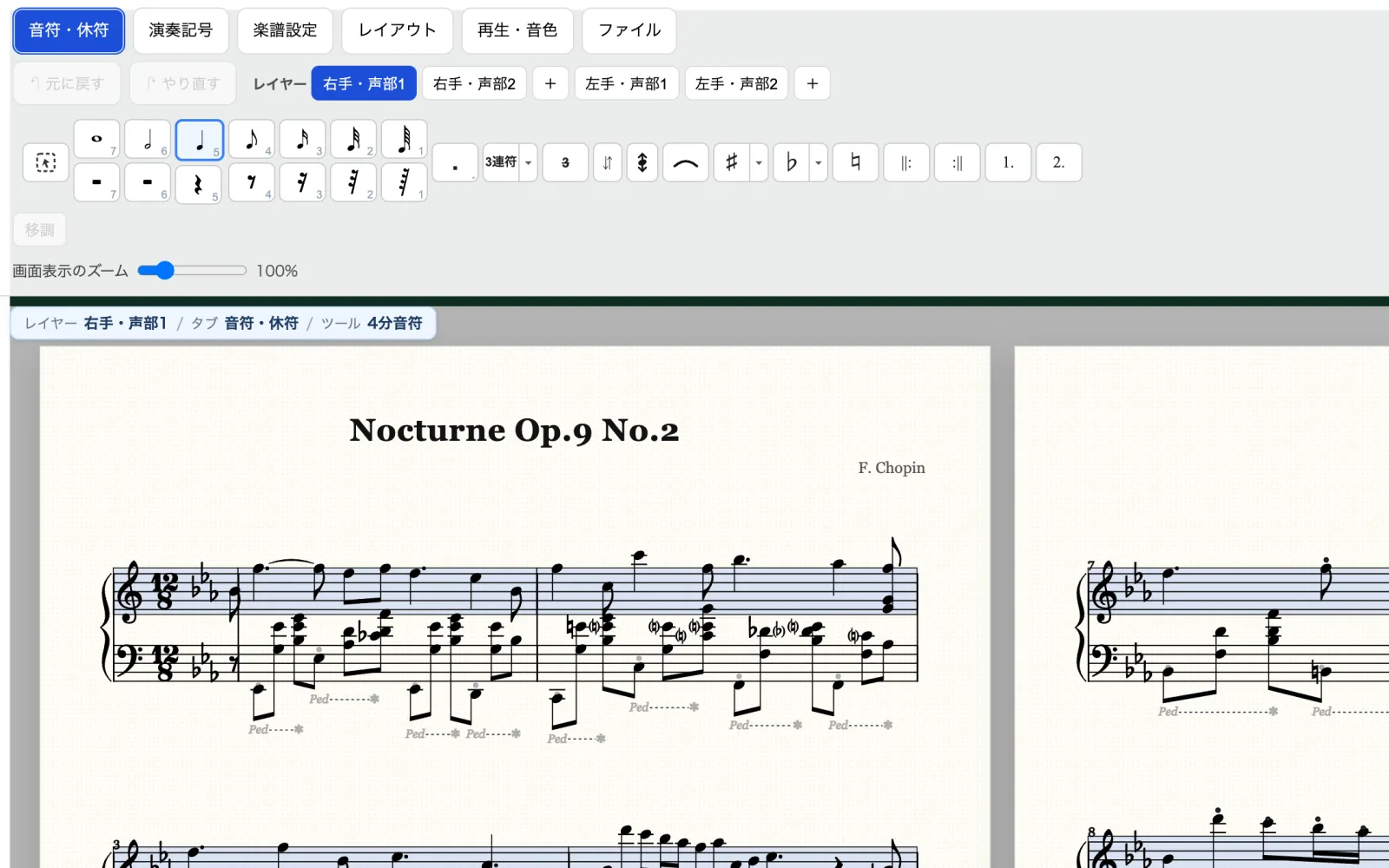The image size is (1389, 868).
Task: Open the ファイル tab
Action: click(x=629, y=30)
